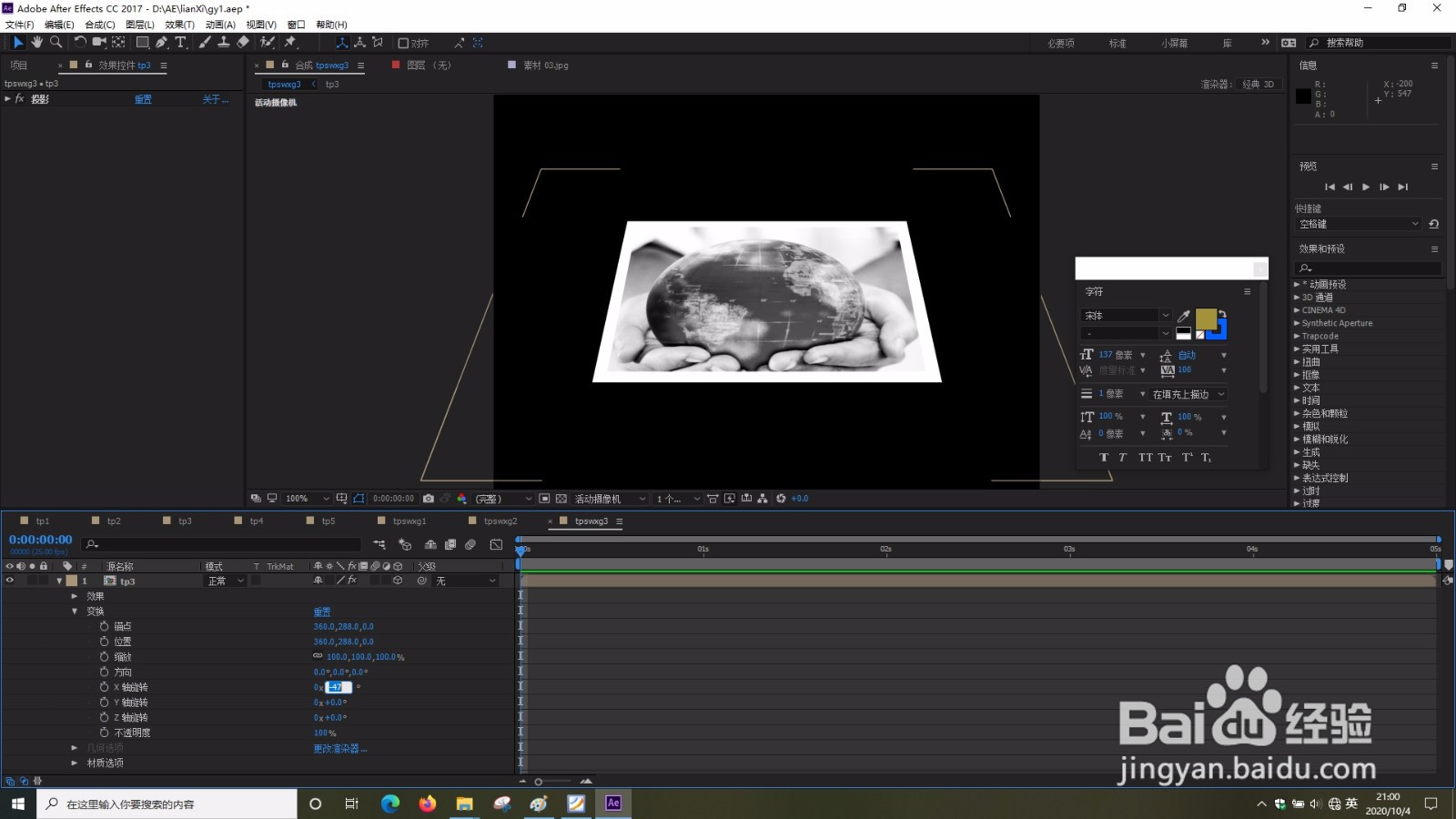The image size is (1456, 819).
Task: Select the Puppet Pin tool
Action: pos(290,42)
